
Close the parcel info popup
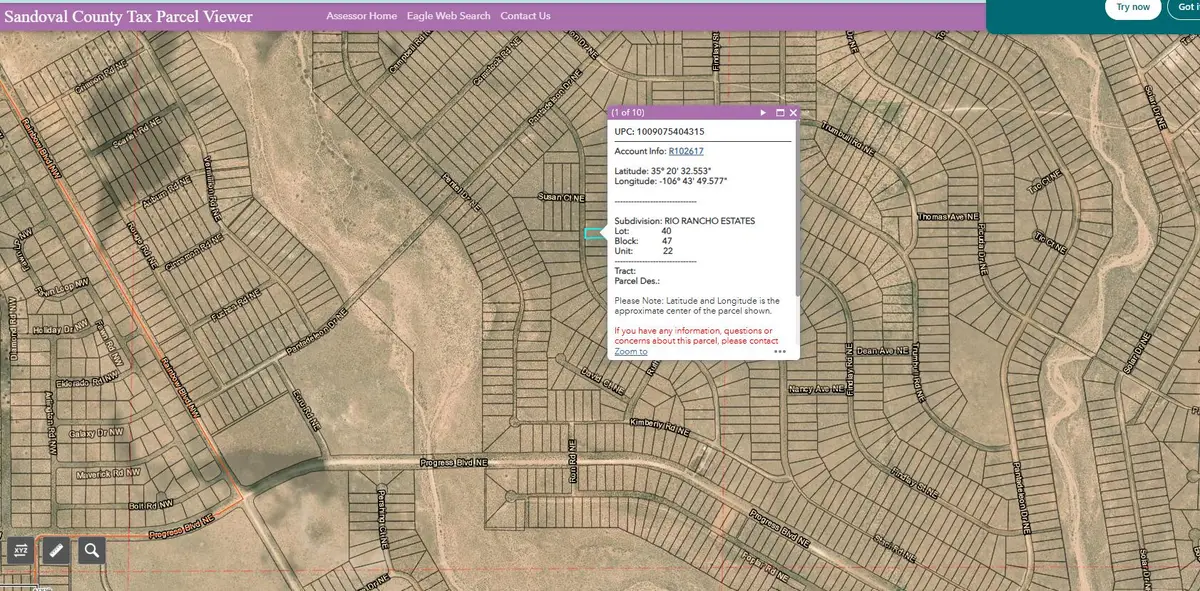793,113
